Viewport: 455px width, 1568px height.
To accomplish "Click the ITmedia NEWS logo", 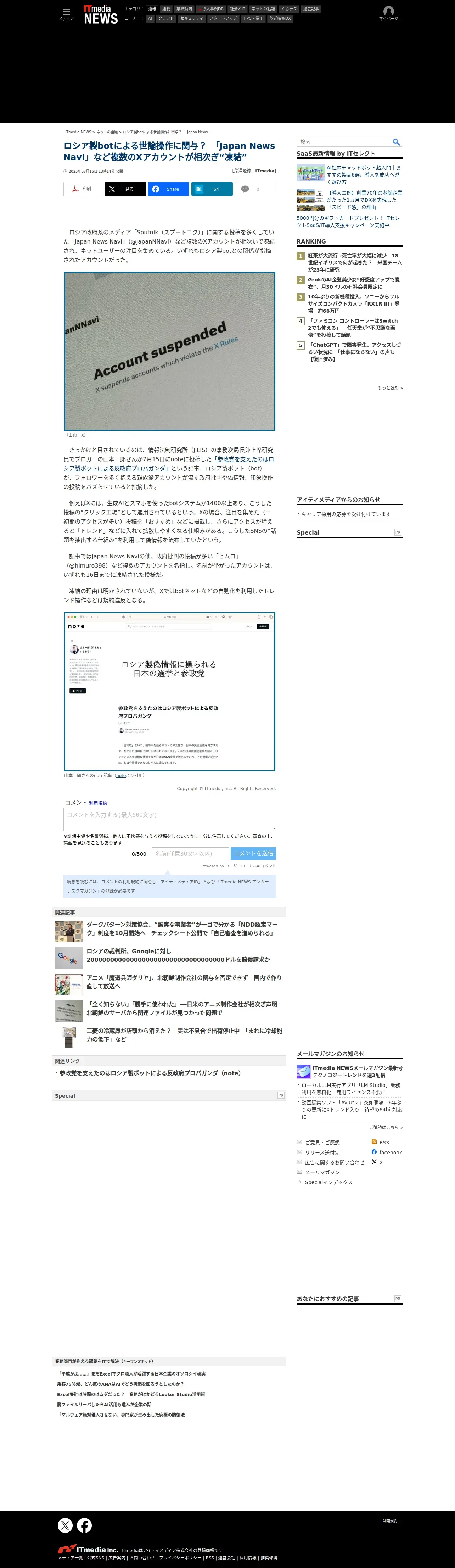I will point(100,15).
